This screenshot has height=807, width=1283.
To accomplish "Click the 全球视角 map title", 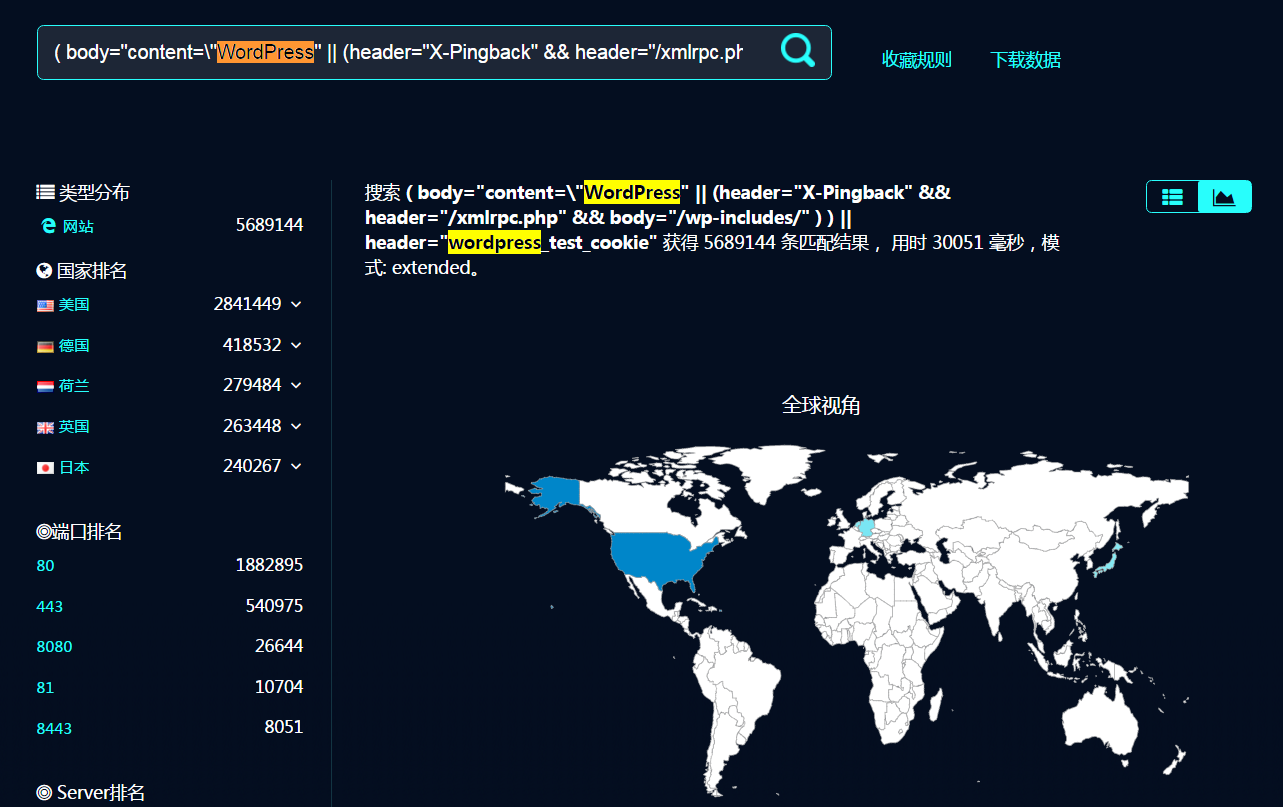I will tap(821, 405).
